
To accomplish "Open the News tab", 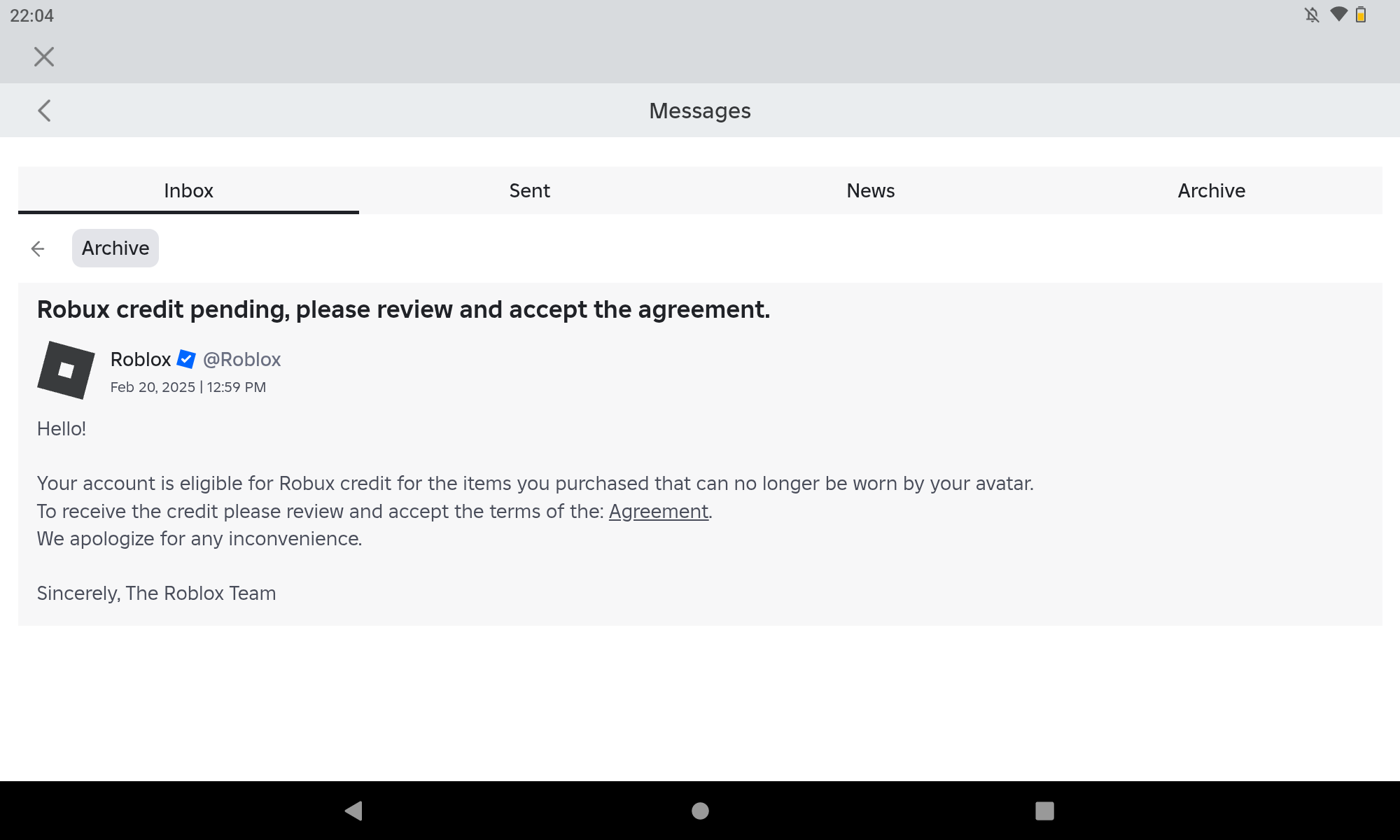I will [870, 190].
